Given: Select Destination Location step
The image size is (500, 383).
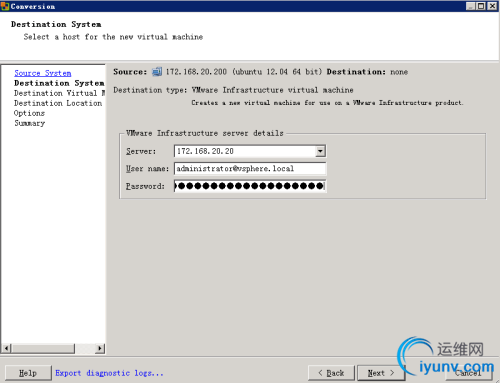Looking at the screenshot, I should coord(58,103).
